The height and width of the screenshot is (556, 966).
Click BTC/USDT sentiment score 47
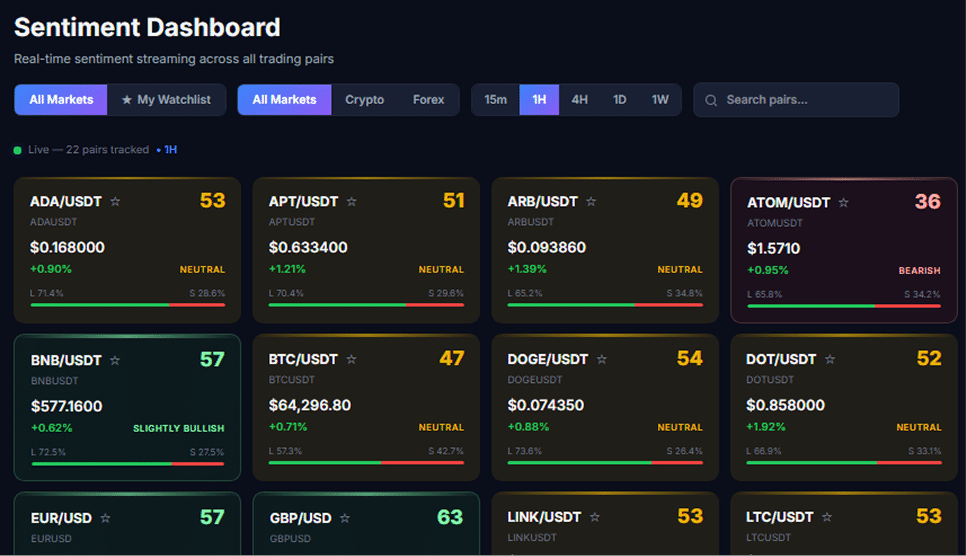tap(452, 358)
